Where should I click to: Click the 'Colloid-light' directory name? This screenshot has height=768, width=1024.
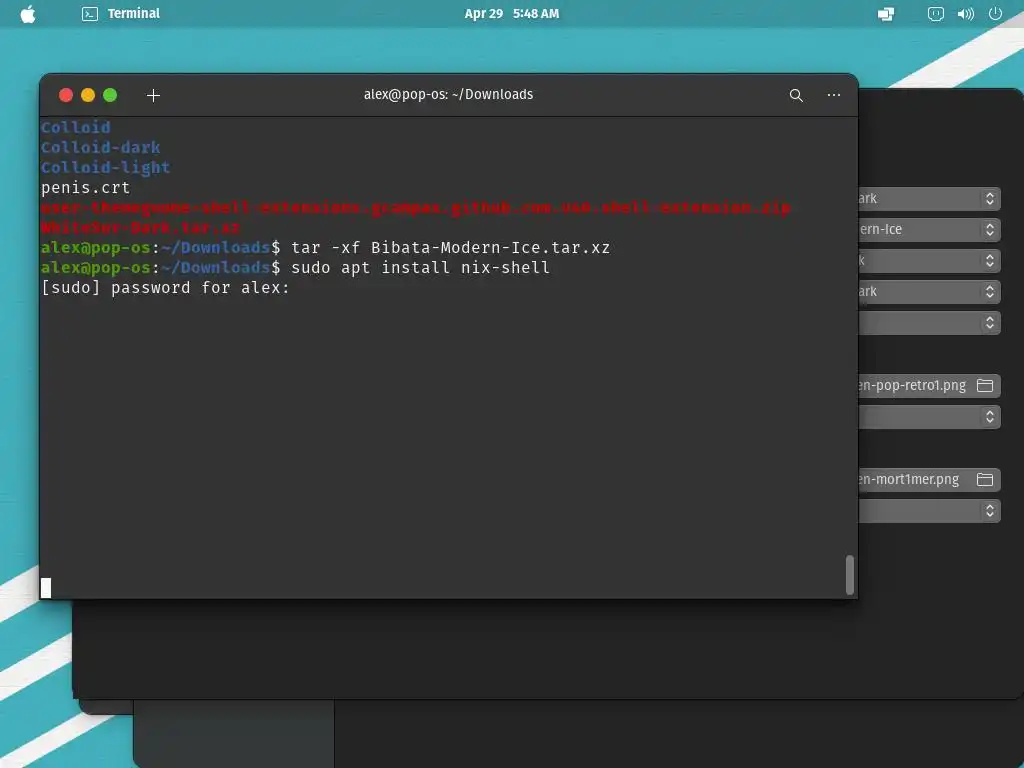coord(105,168)
